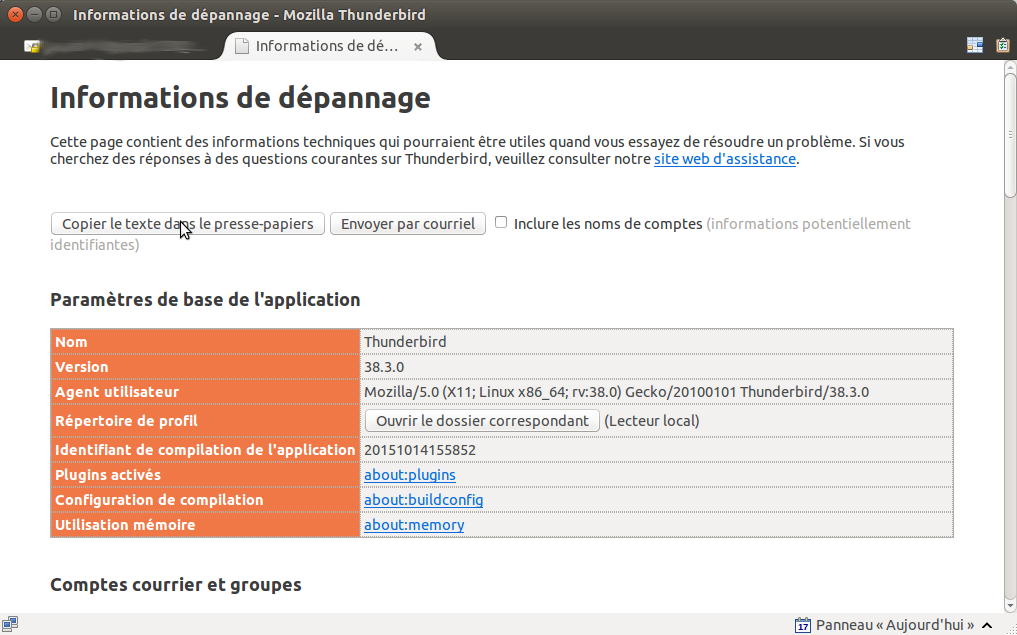Click the calendar icon beside Panneau Aujourd'hui
Image resolution: width=1017 pixels, height=635 pixels.
click(803, 625)
